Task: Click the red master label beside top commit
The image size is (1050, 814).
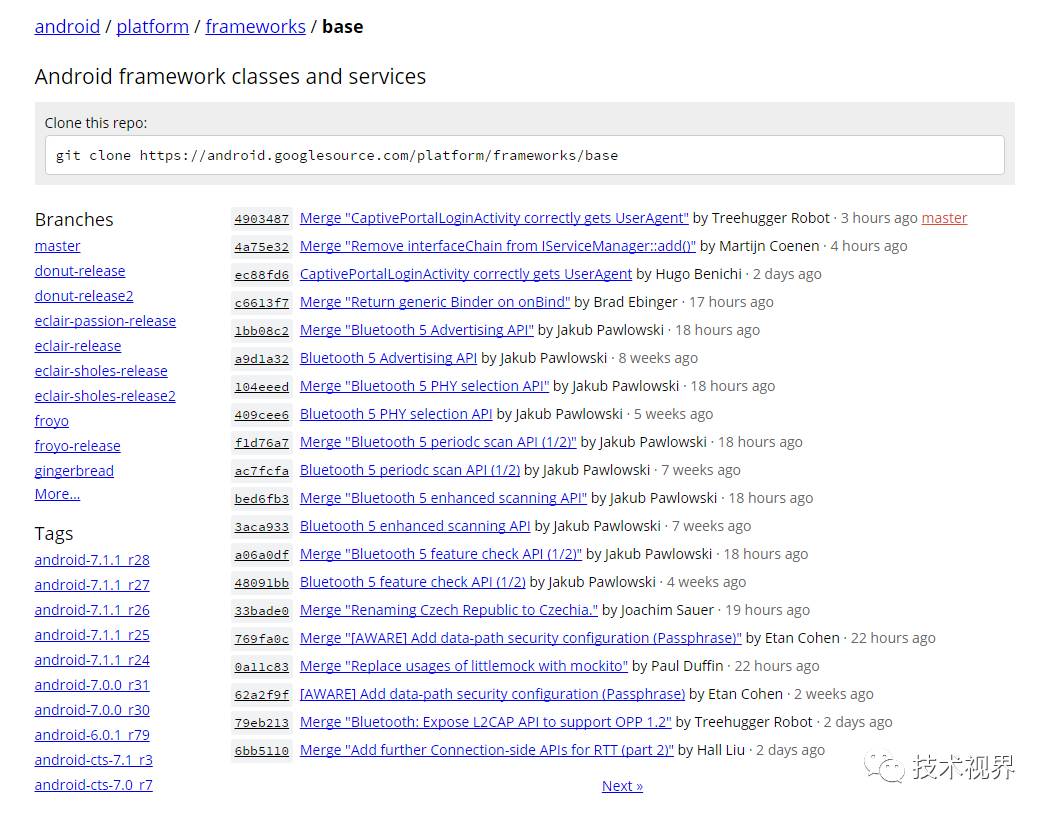Action: 944,218
